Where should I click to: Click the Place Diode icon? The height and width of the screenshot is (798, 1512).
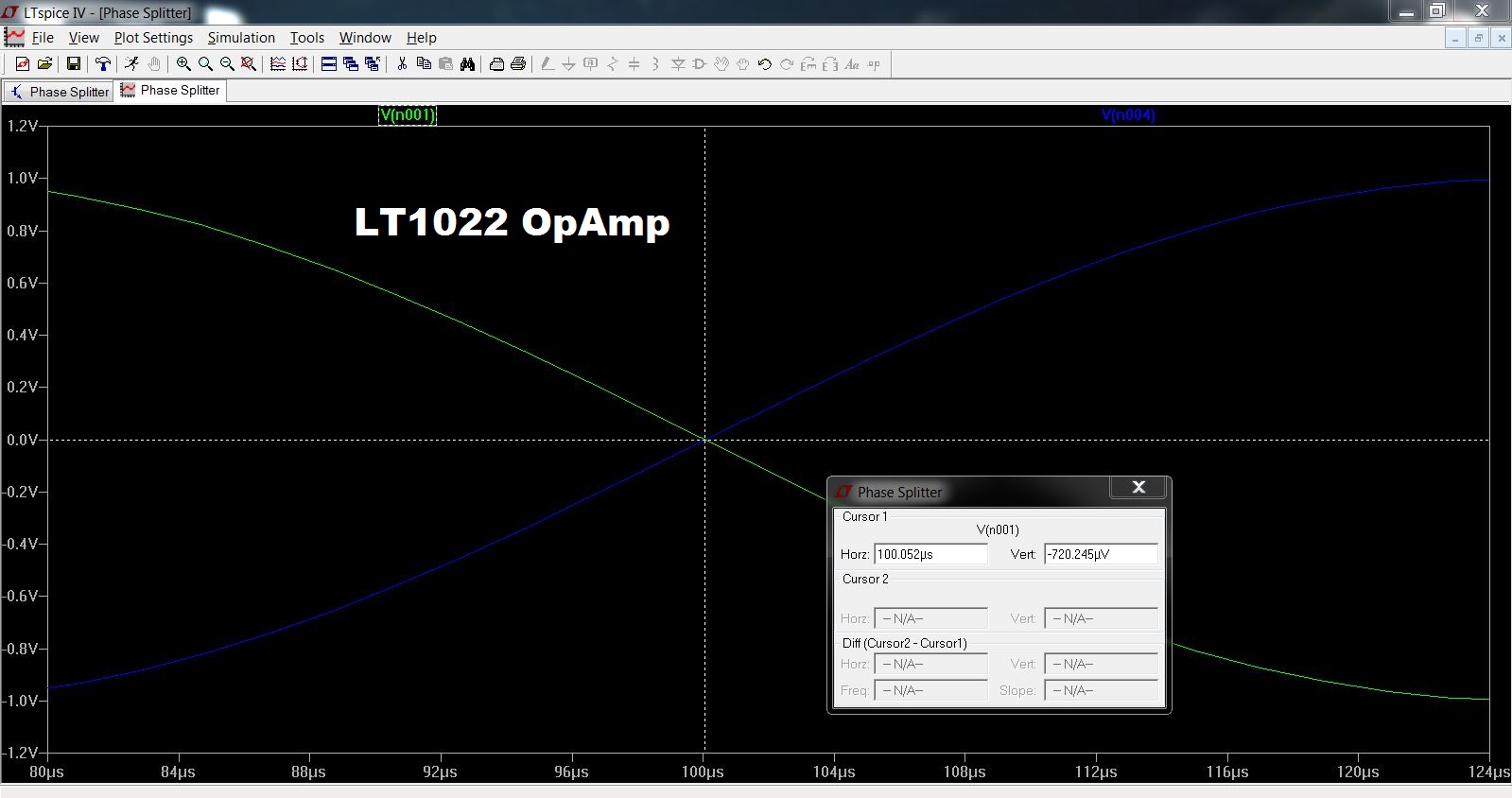click(x=678, y=64)
